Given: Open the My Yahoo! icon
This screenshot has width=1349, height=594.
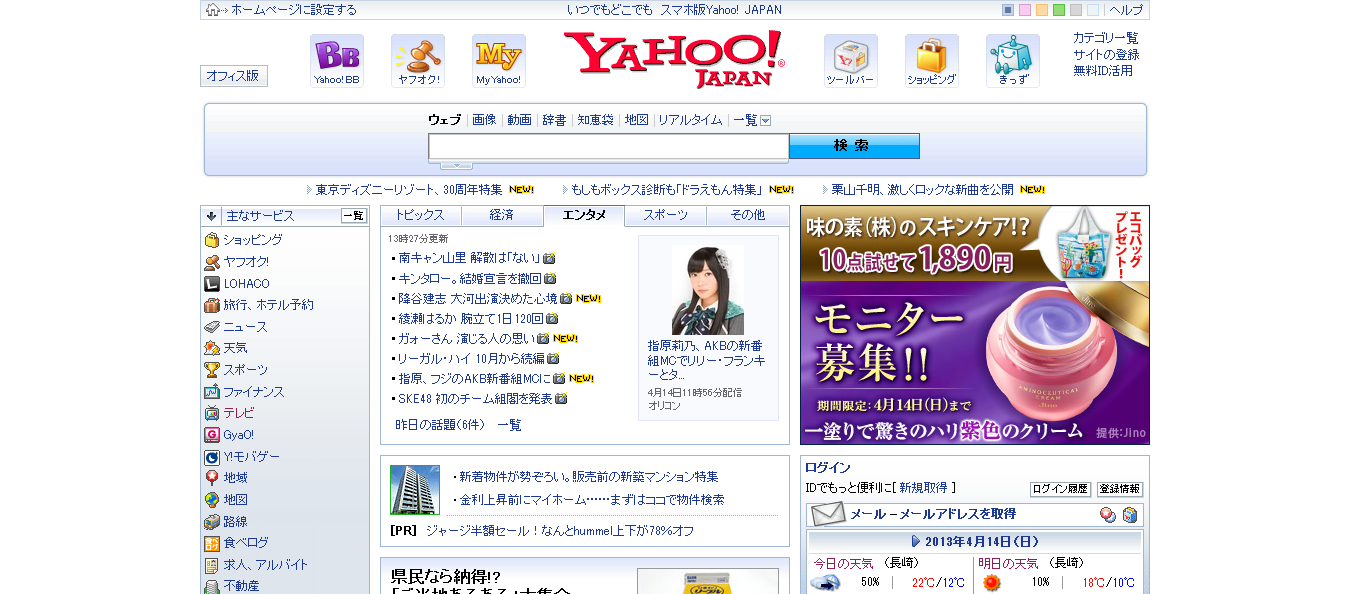Looking at the screenshot, I should point(499,61).
